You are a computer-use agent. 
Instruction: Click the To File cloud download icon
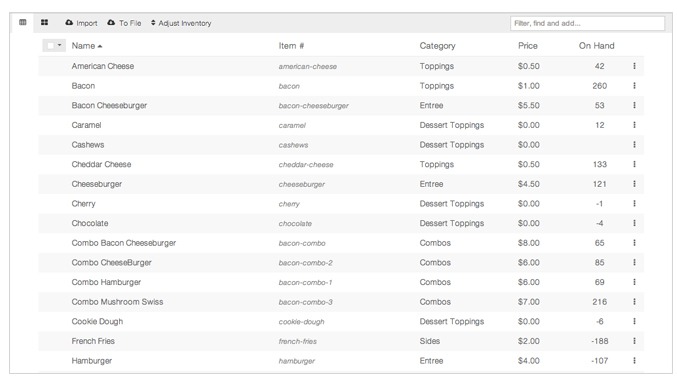pos(111,22)
